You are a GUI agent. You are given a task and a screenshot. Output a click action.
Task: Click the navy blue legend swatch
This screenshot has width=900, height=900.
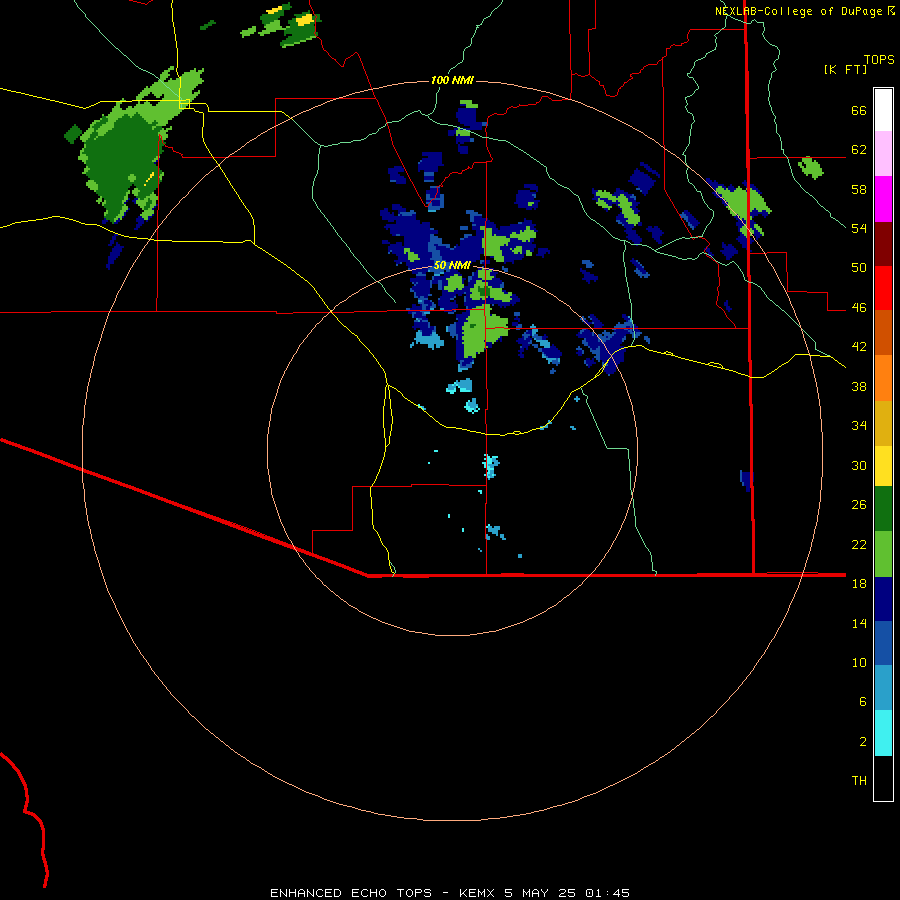(883, 599)
